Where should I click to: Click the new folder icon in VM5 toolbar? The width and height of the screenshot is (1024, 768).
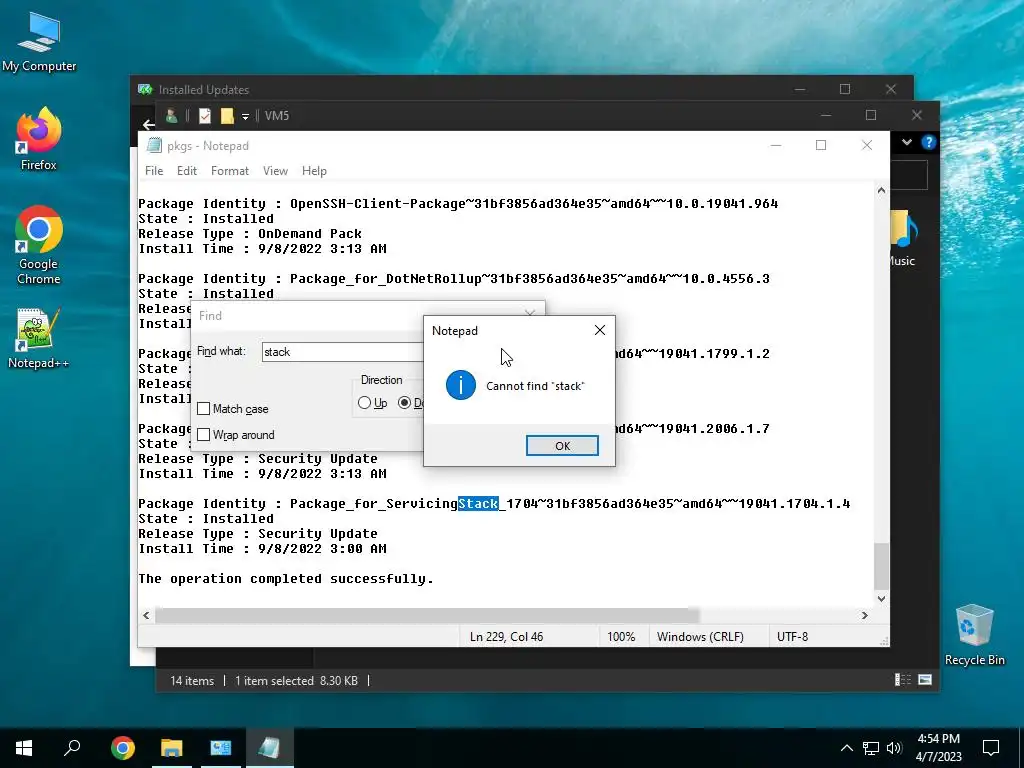(x=227, y=116)
